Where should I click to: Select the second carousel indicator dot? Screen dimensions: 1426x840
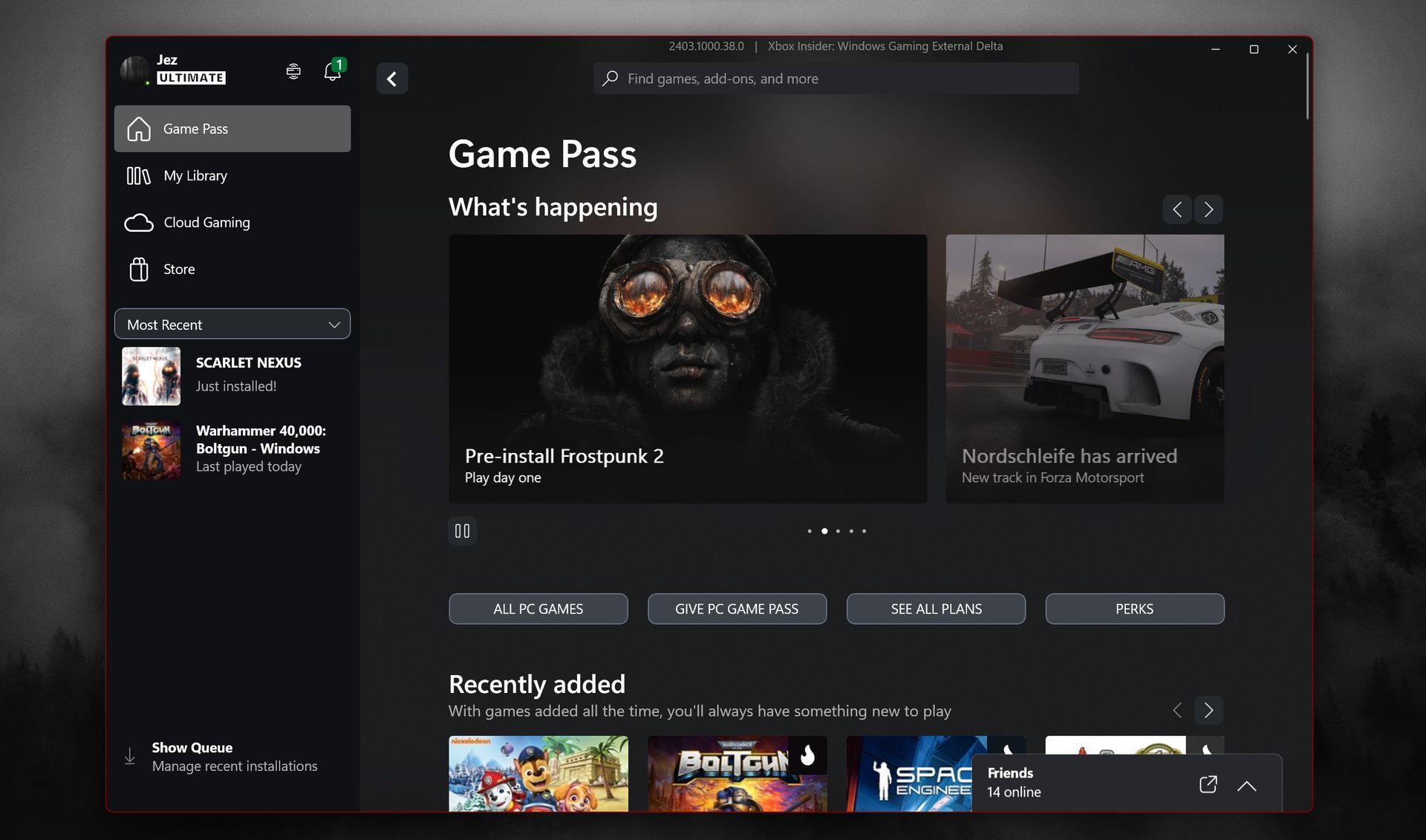824,531
